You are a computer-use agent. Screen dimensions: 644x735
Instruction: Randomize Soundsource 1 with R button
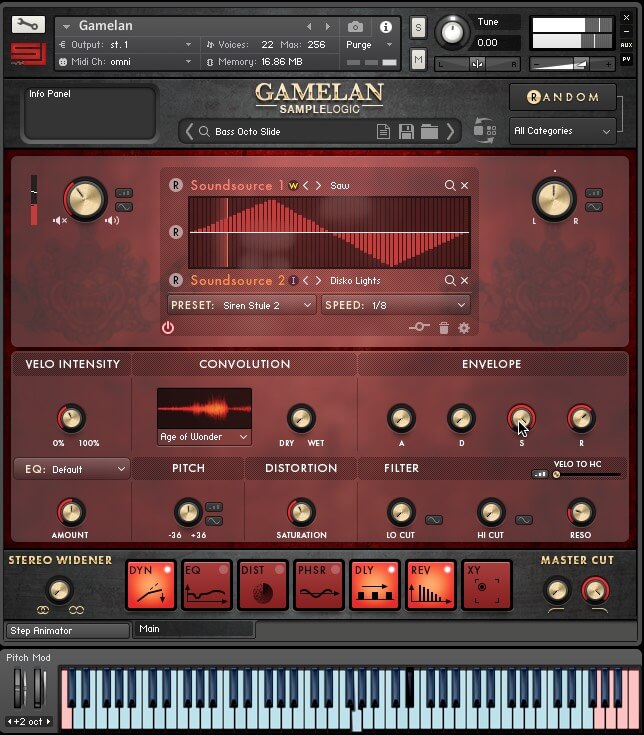[x=176, y=186]
